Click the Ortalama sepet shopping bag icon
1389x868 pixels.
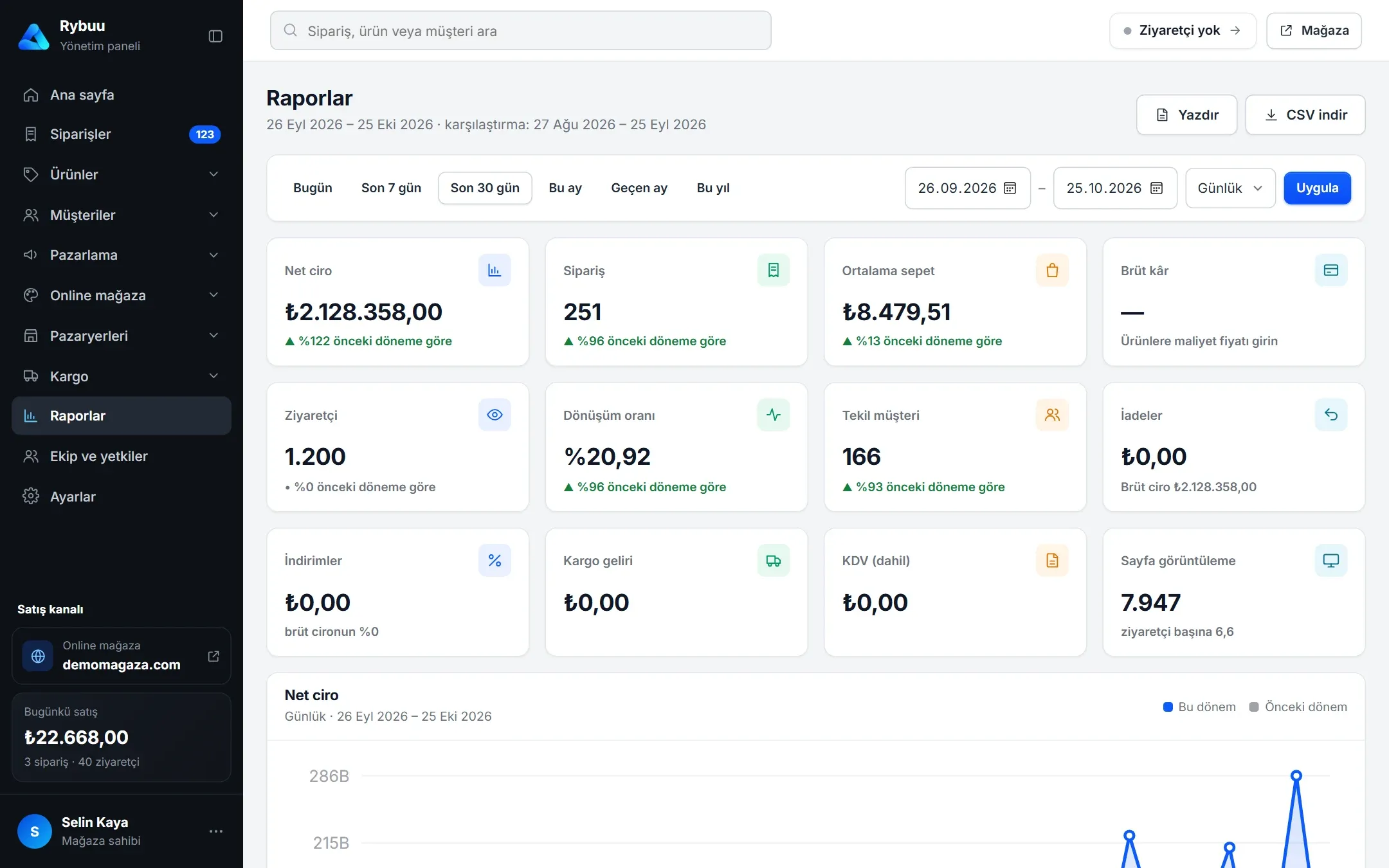tap(1052, 270)
